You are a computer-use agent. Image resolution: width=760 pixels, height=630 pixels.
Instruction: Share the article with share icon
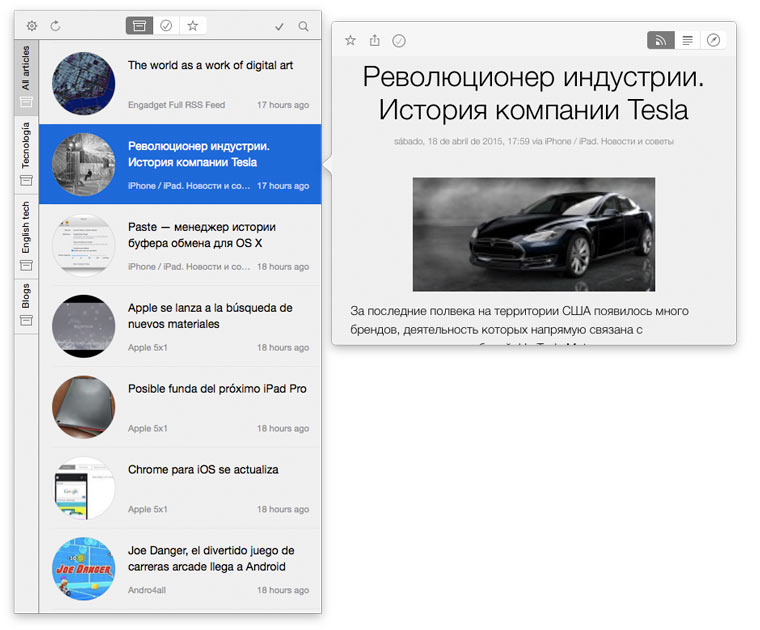pos(375,40)
